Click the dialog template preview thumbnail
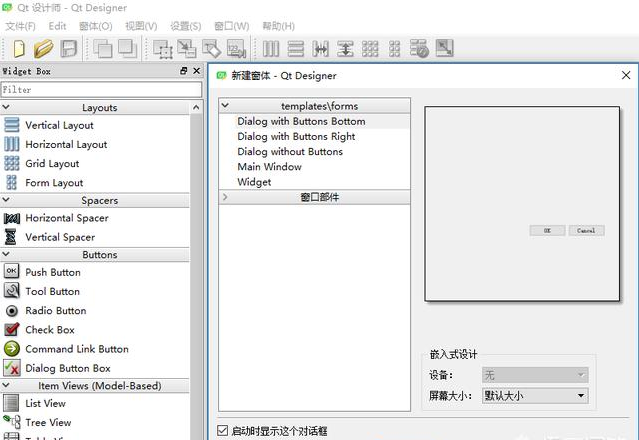This screenshot has width=639, height=440. pos(522,204)
